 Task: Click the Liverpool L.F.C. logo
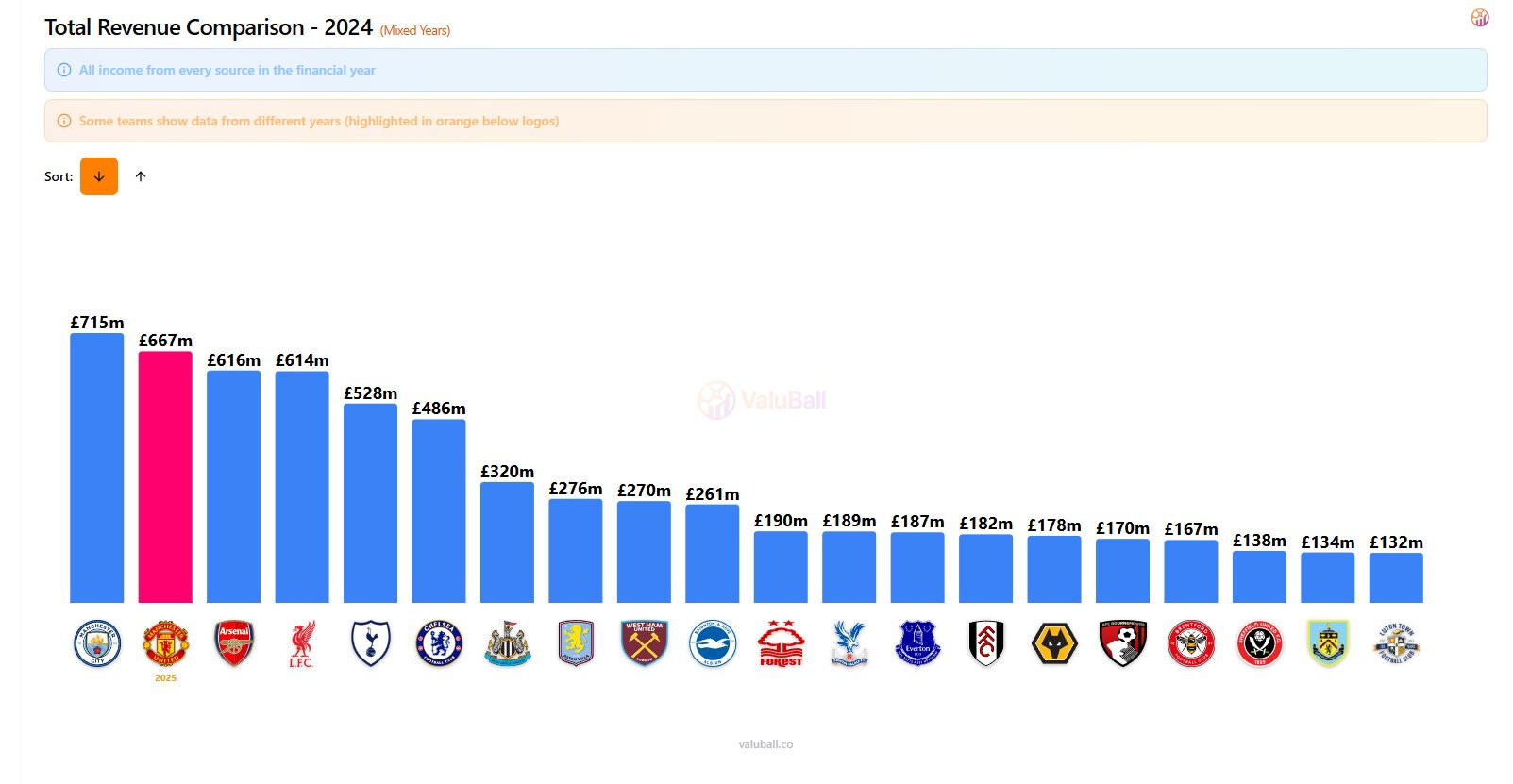tap(302, 643)
